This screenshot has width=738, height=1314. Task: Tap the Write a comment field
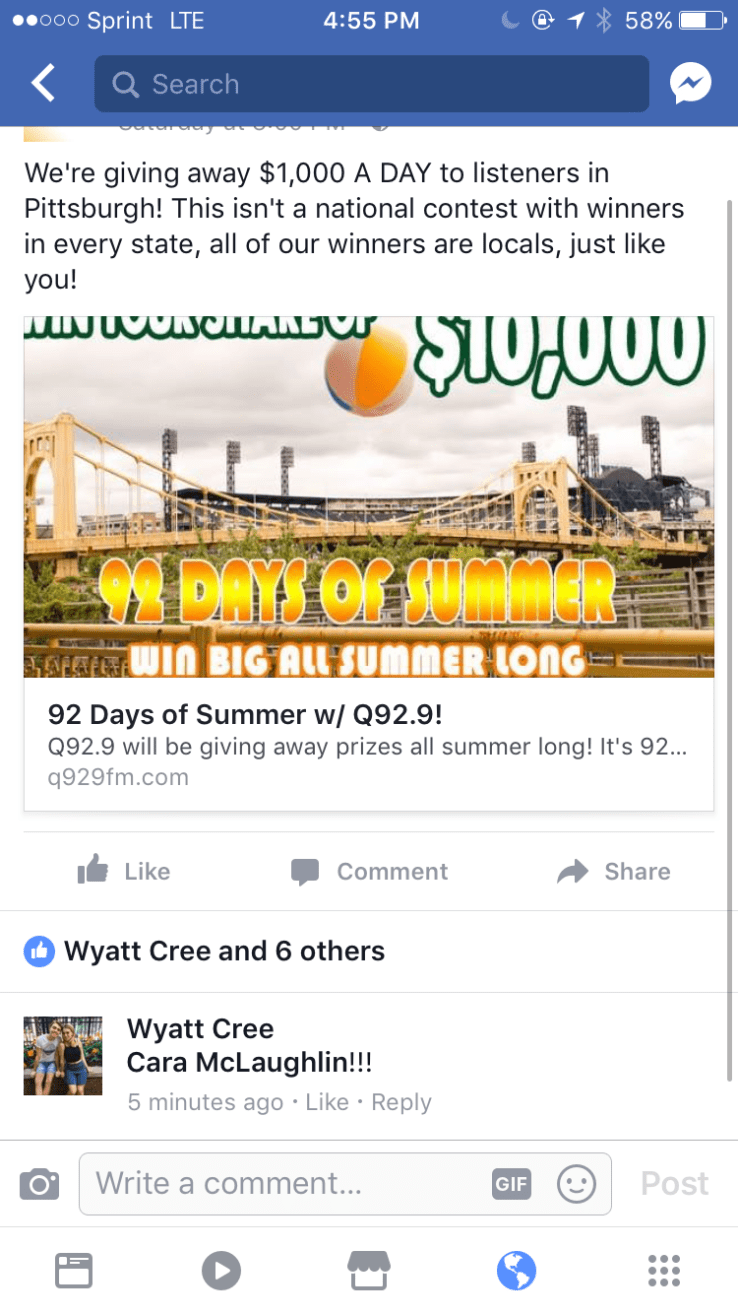coord(345,1185)
